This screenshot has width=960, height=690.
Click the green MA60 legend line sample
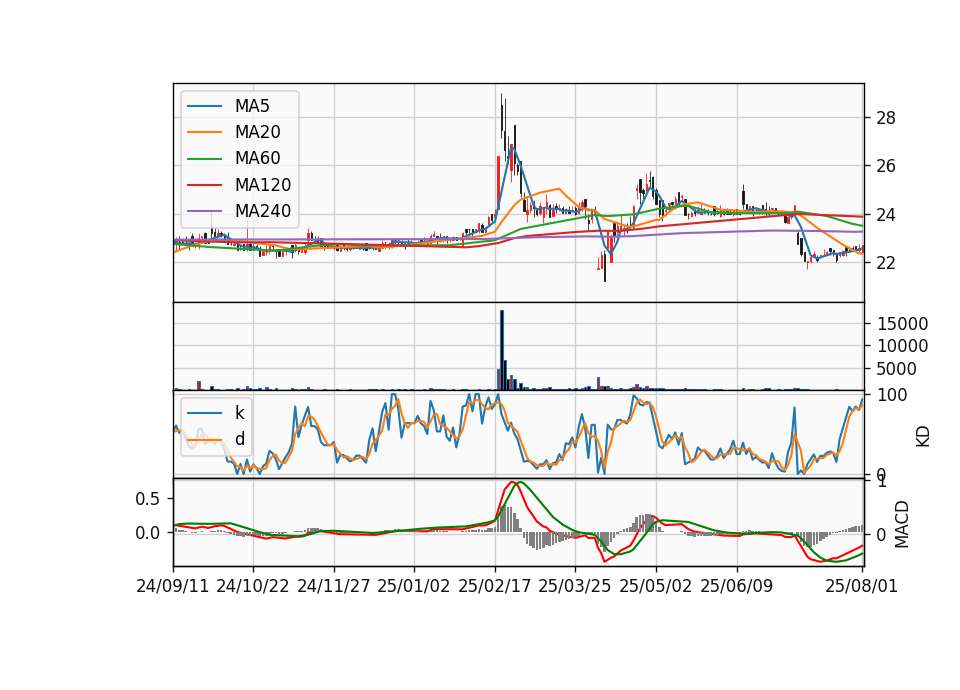tap(204, 159)
